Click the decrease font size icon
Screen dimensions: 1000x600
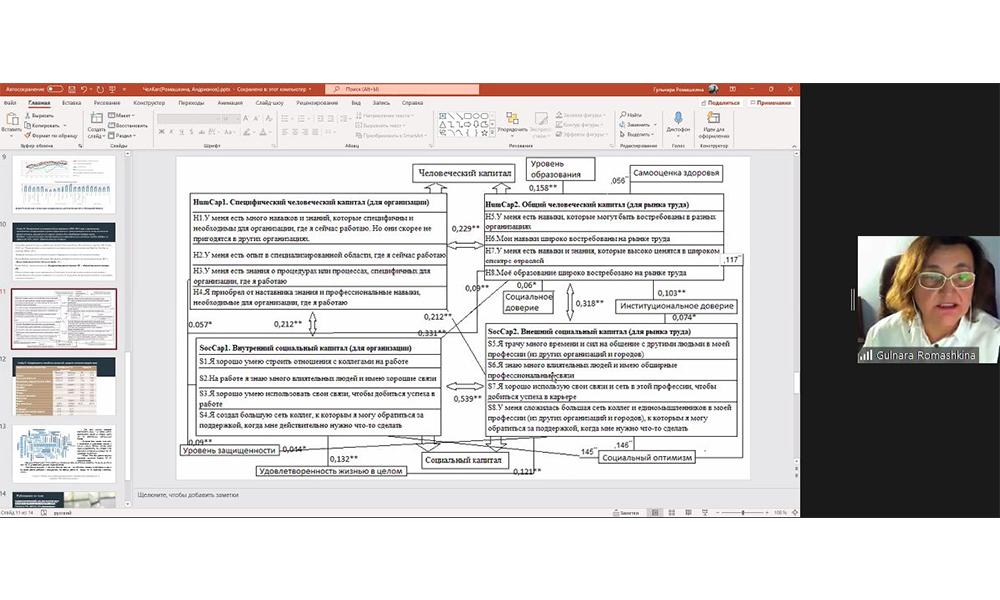[256, 119]
